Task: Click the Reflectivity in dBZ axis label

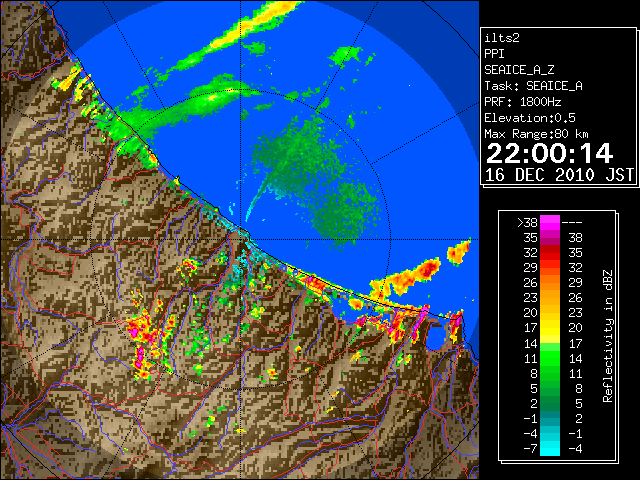Action: click(x=608, y=336)
